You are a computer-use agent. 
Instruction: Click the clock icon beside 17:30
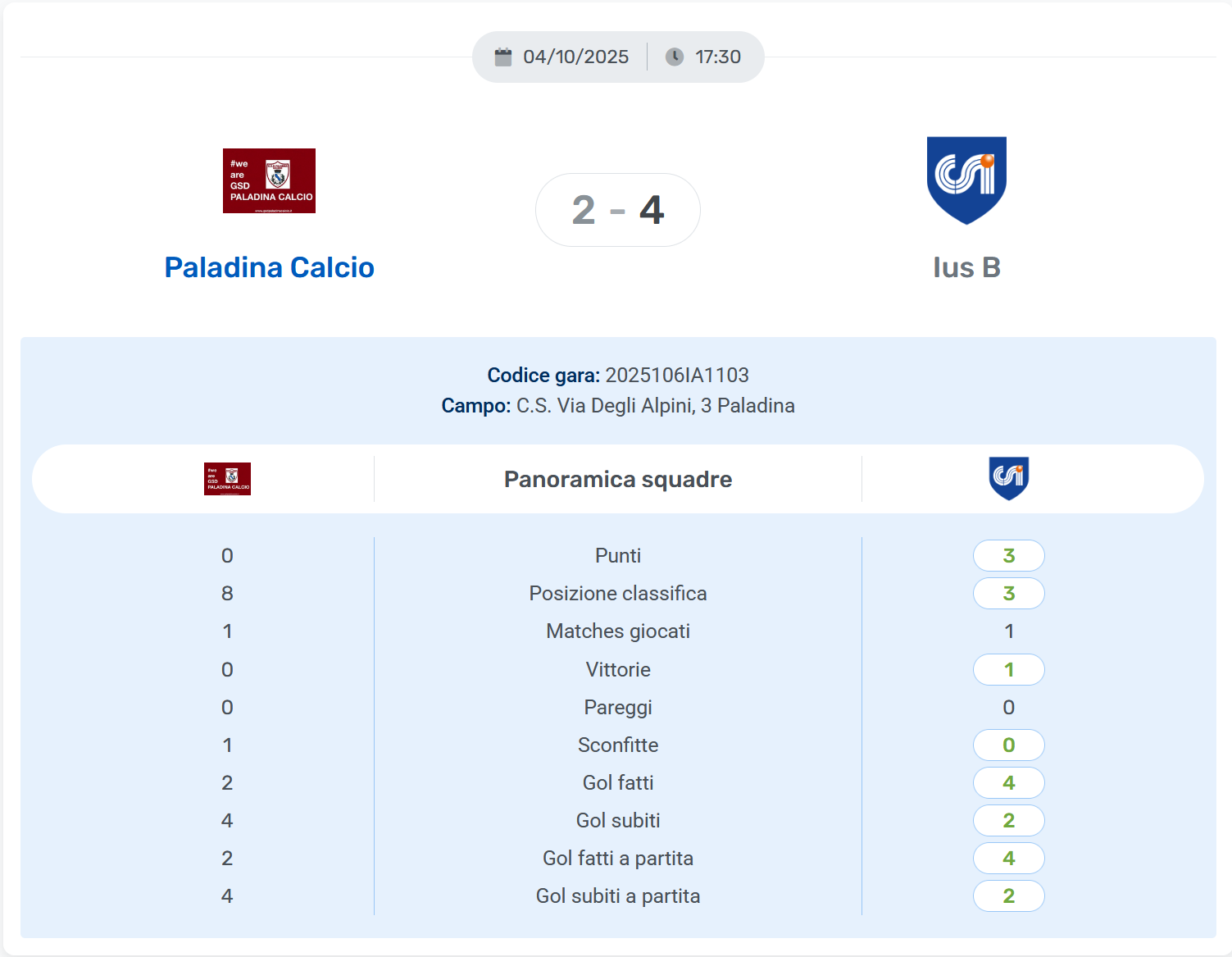[x=675, y=57]
